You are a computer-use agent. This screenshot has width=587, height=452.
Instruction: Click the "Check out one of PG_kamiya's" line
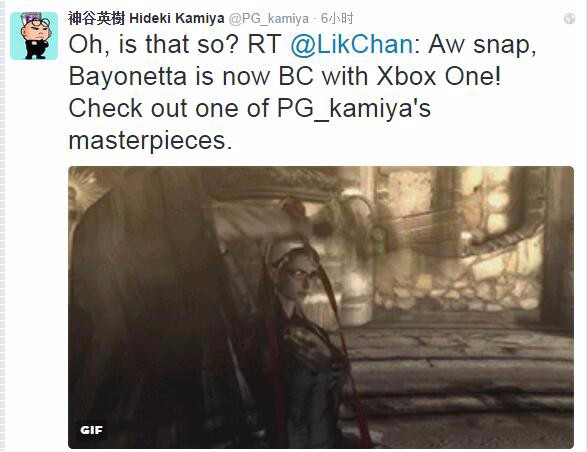tap(250, 109)
